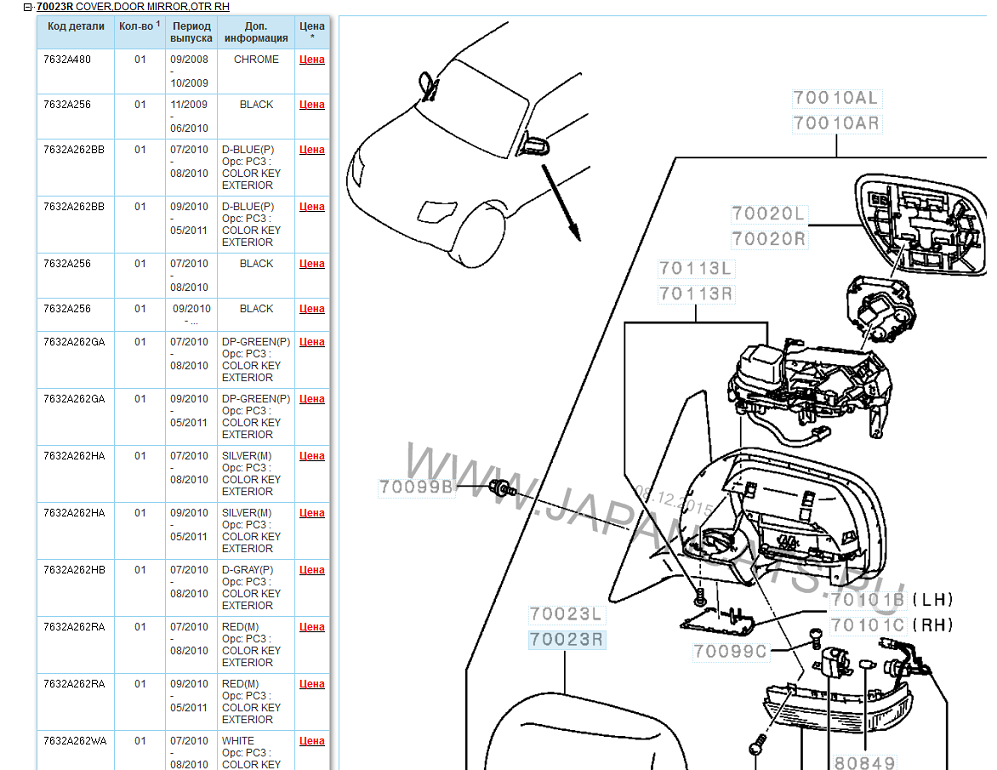This screenshot has width=997, height=770.
Task: Select the 70099C part number label
Action: click(731, 651)
